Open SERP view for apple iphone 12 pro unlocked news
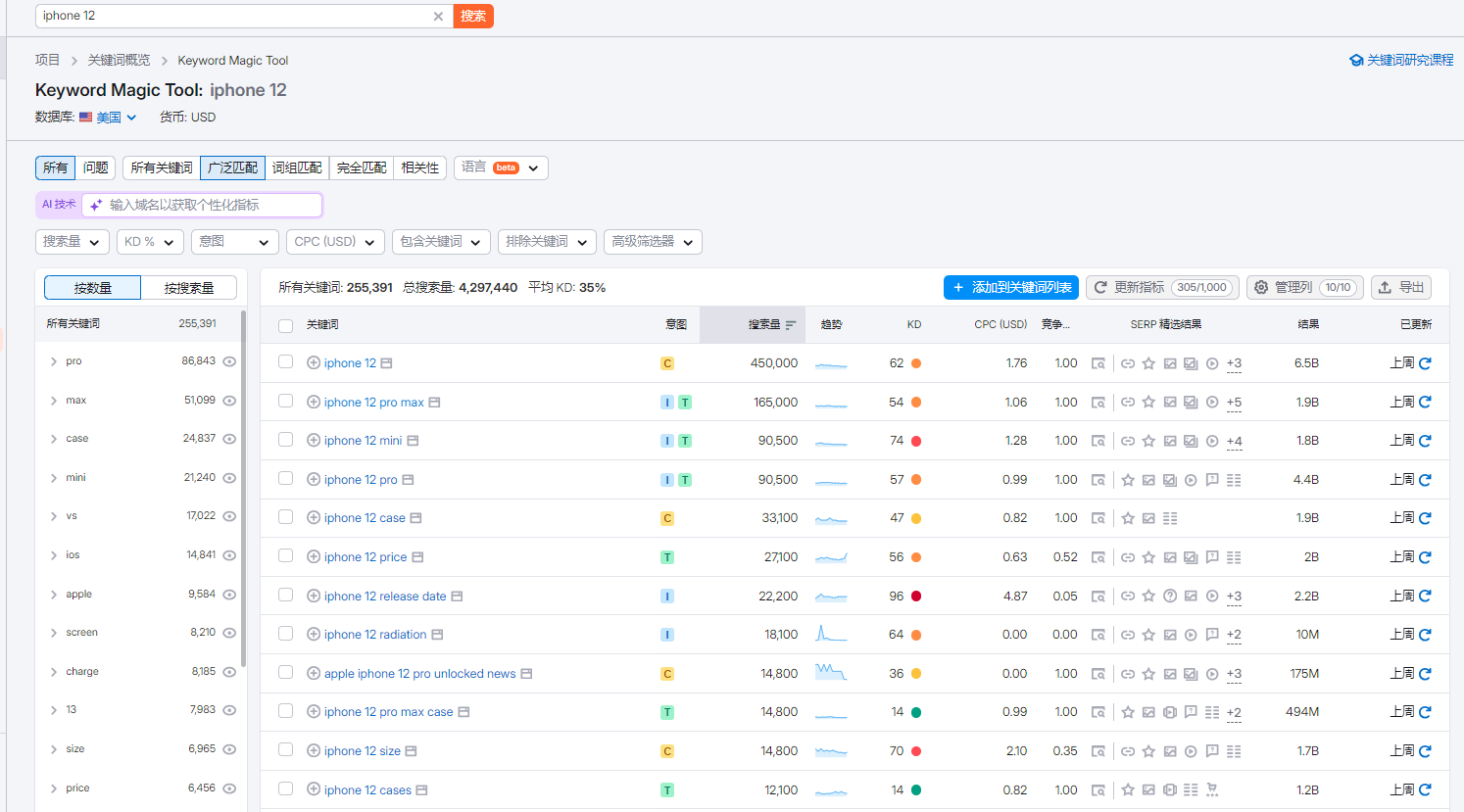This screenshot has width=1464, height=812. coord(1098,674)
